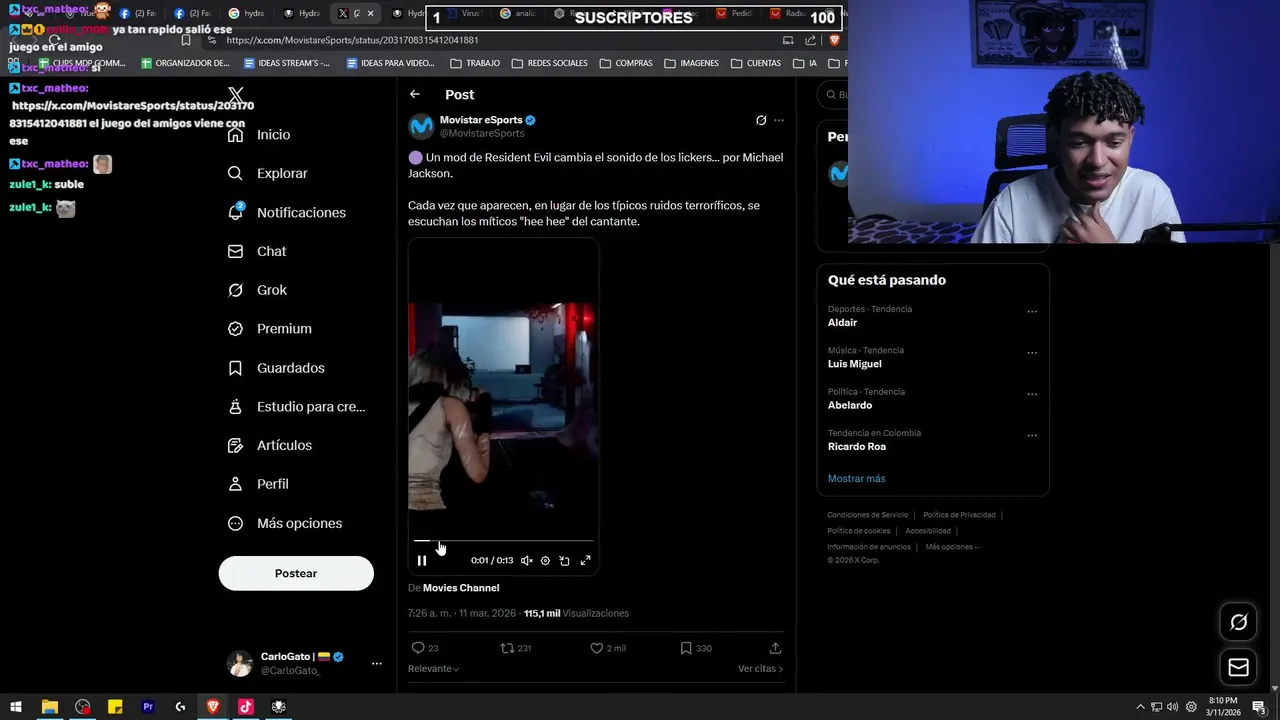1280x720 pixels.
Task: Open the Windows notification center
Action: click(x=1258, y=707)
